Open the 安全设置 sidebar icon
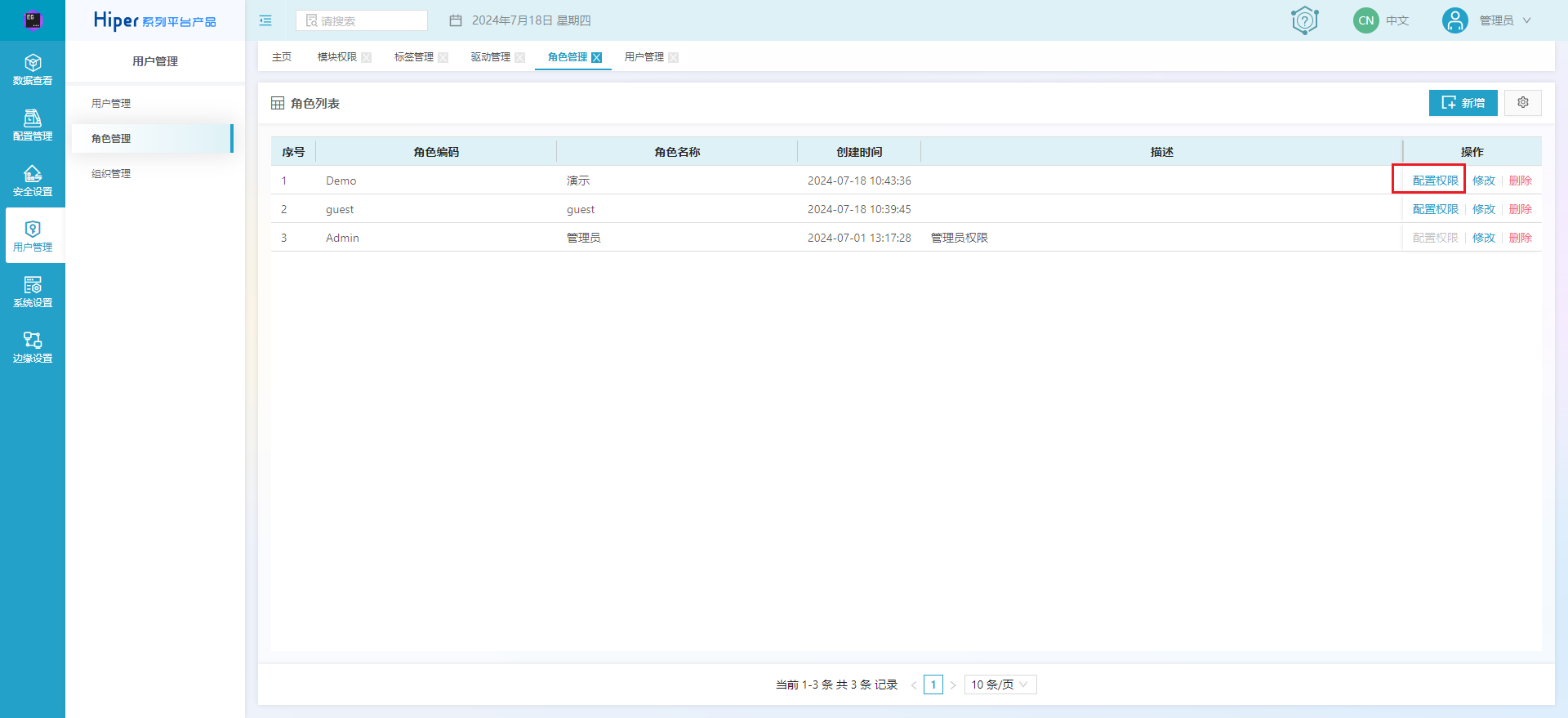The width and height of the screenshot is (1568, 718). click(33, 181)
